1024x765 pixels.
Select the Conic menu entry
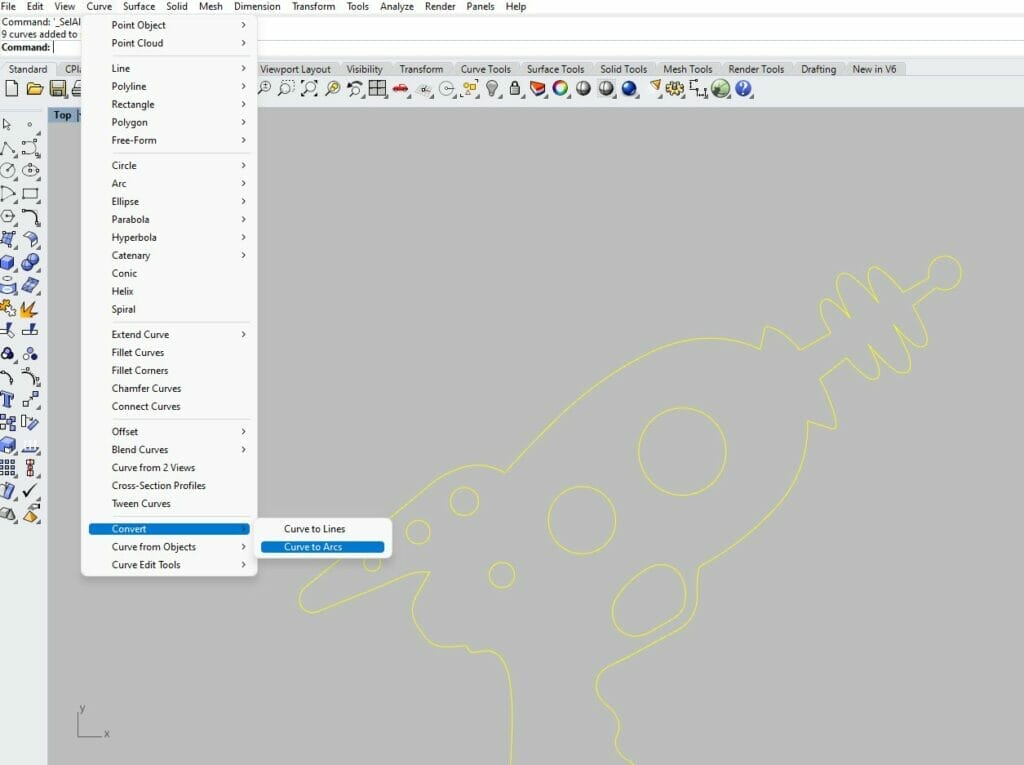169,273
